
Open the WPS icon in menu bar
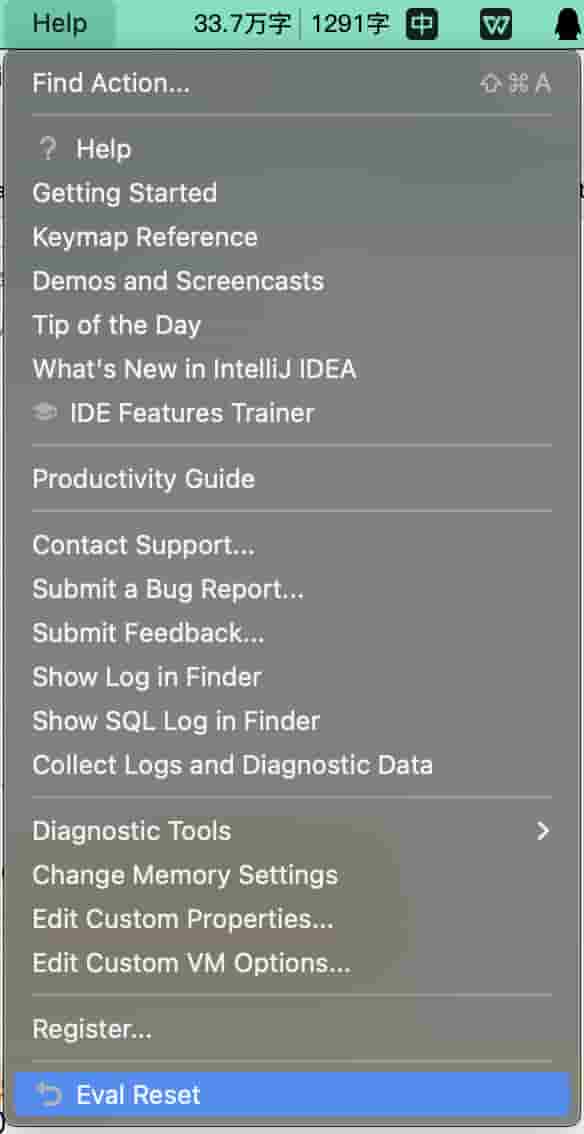(x=496, y=25)
